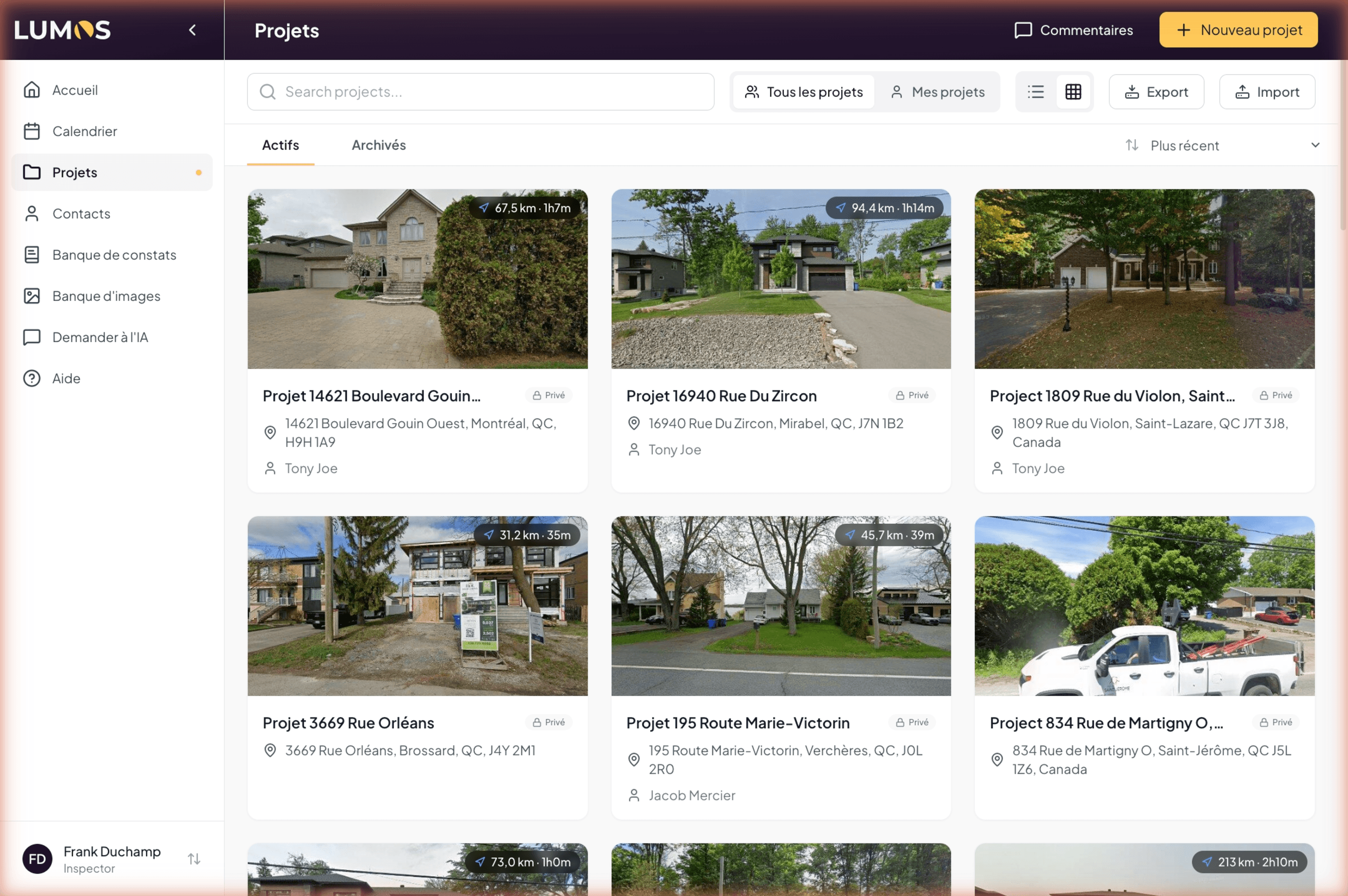Viewport: 1348px width, 896px height.
Task: Click location pin on Rue de Martigny address
Action: coord(997,759)
